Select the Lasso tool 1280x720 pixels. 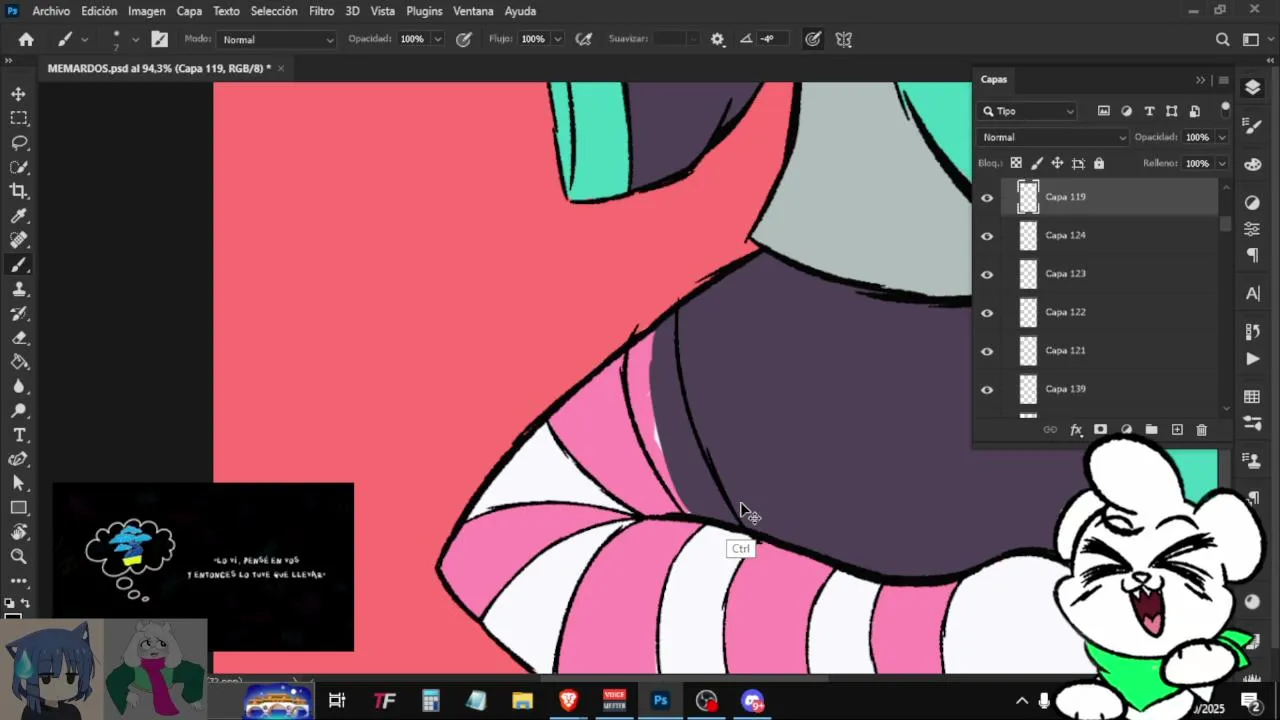click(19, 142)
